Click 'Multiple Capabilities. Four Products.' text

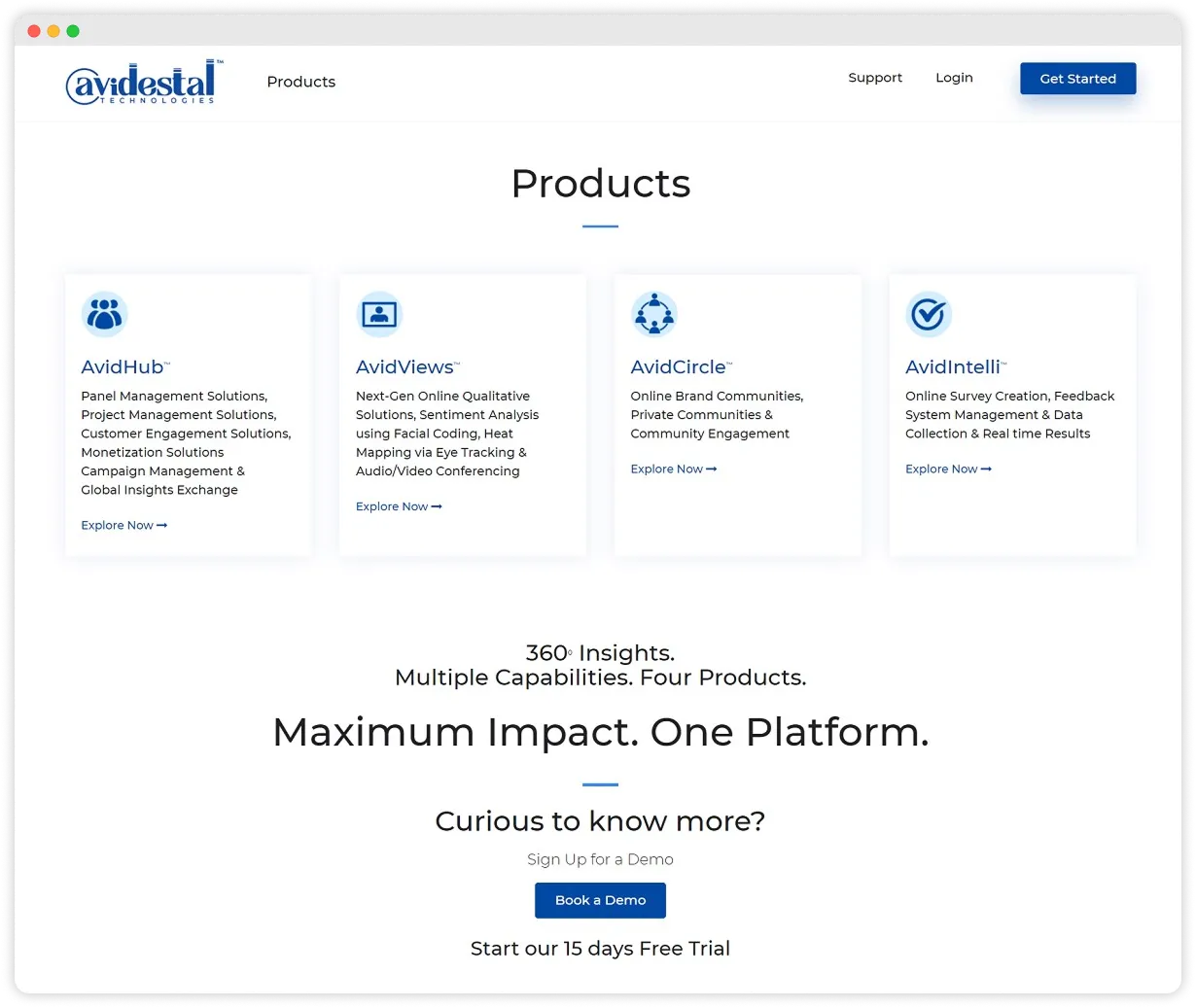click(x=601, y=678)
